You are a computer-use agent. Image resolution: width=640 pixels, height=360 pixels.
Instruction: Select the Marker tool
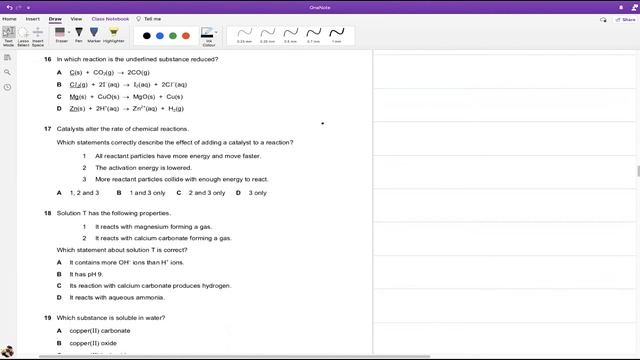pyautogui.click(x=94, y=35)
